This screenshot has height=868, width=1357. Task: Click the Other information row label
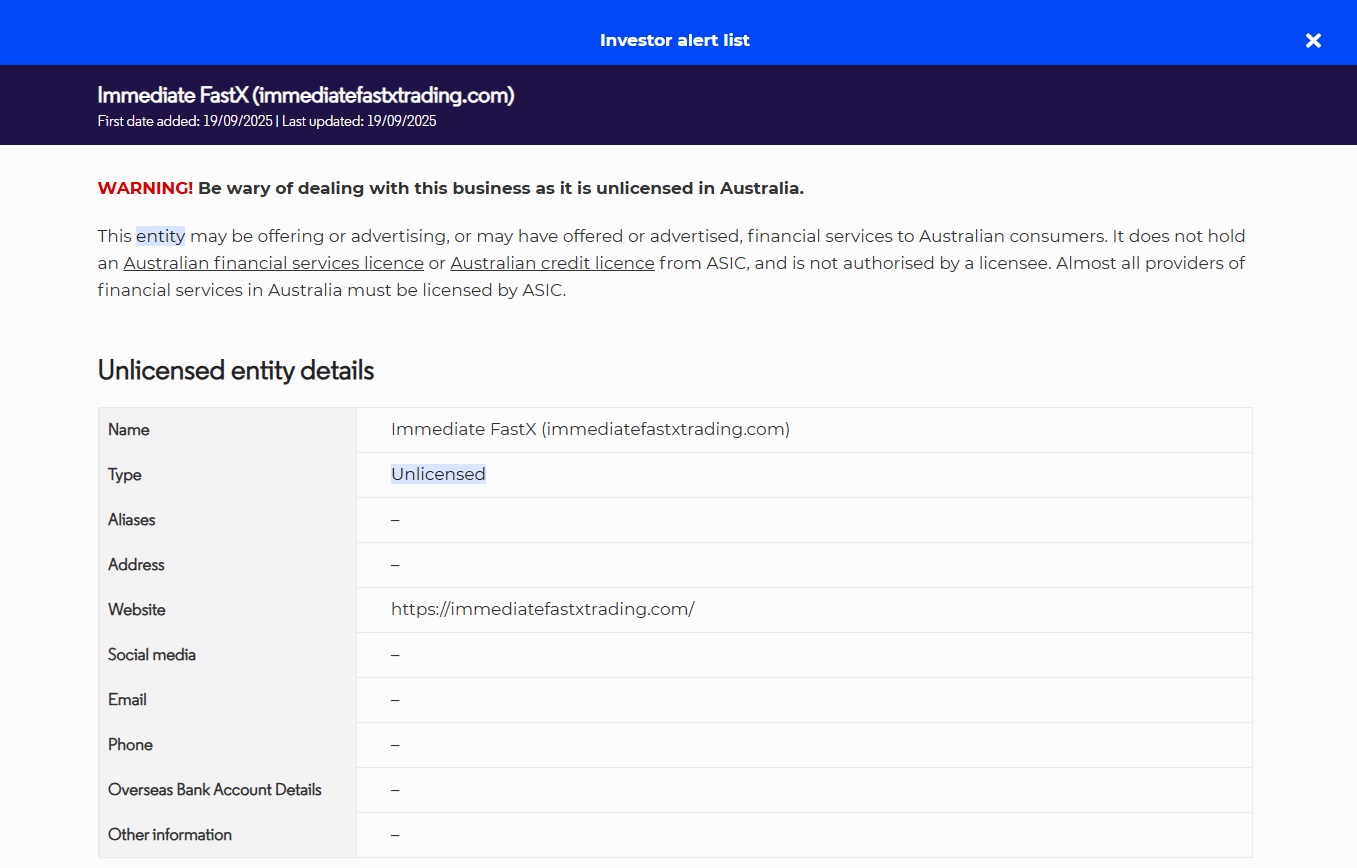click(x=169, y=834)
